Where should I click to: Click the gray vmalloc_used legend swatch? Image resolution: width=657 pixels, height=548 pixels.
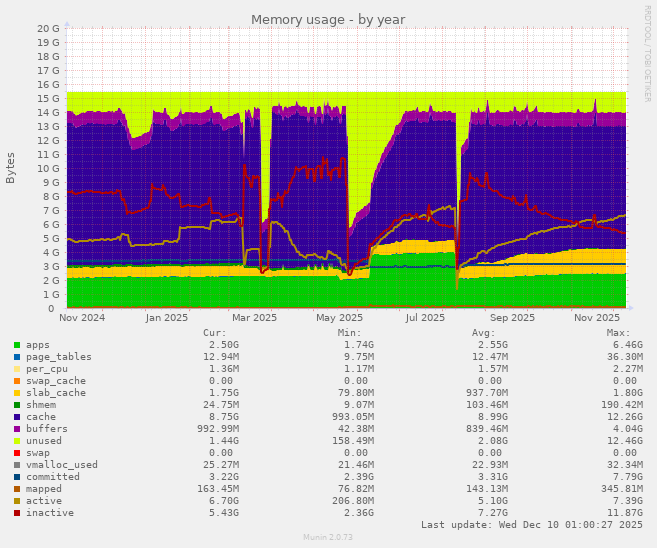pos(17,465)
